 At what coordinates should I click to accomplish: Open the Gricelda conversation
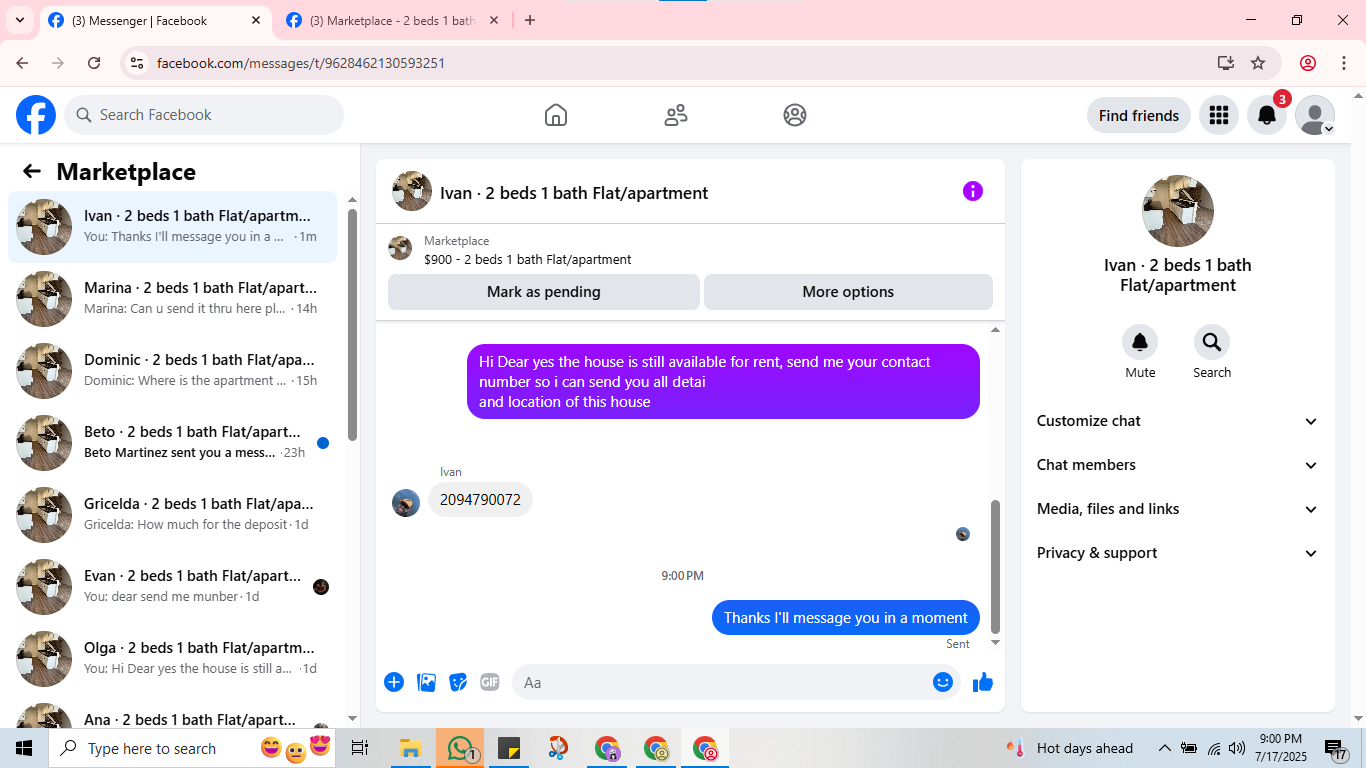[173, 515]
